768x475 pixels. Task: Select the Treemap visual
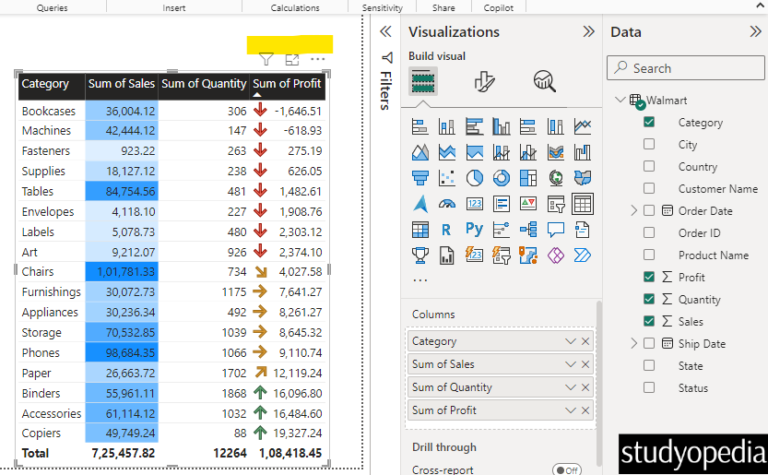click(528, 178)
